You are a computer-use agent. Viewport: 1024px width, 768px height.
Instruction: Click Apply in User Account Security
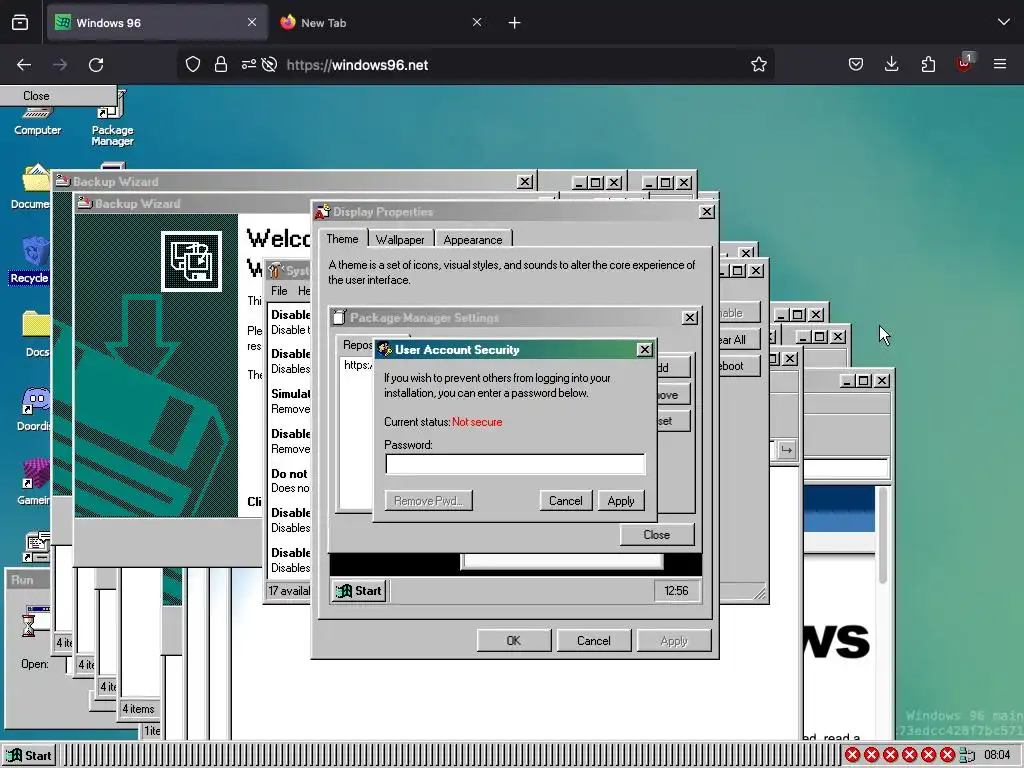pos(620,501)
